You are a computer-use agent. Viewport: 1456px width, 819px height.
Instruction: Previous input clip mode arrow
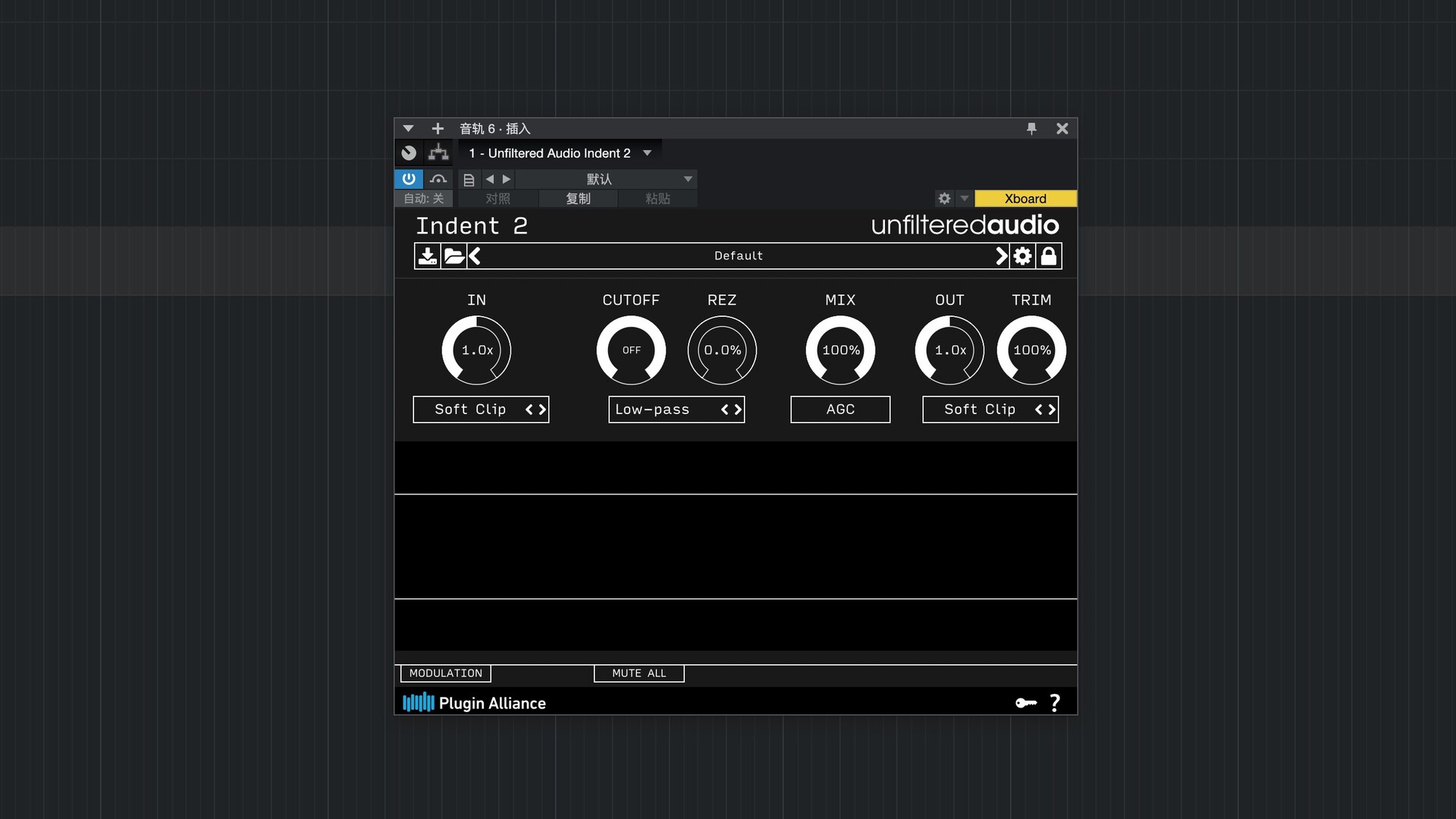(529, 409)
